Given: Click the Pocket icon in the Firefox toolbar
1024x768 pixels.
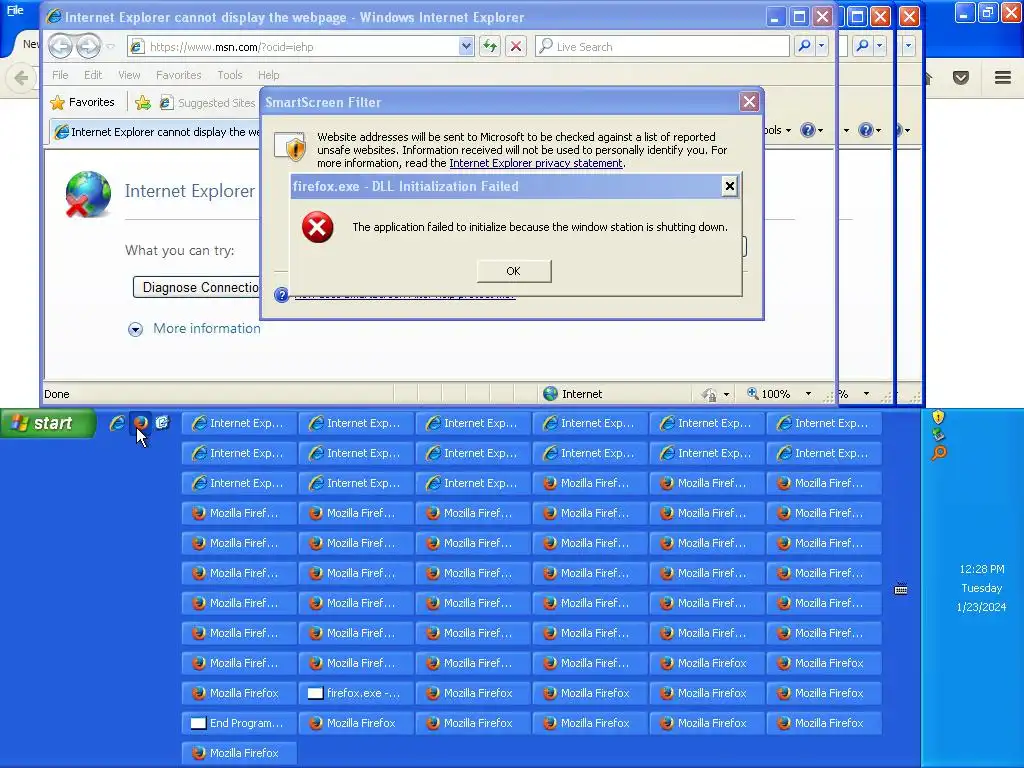Looking at the screenshot, I should click(961, 78).
